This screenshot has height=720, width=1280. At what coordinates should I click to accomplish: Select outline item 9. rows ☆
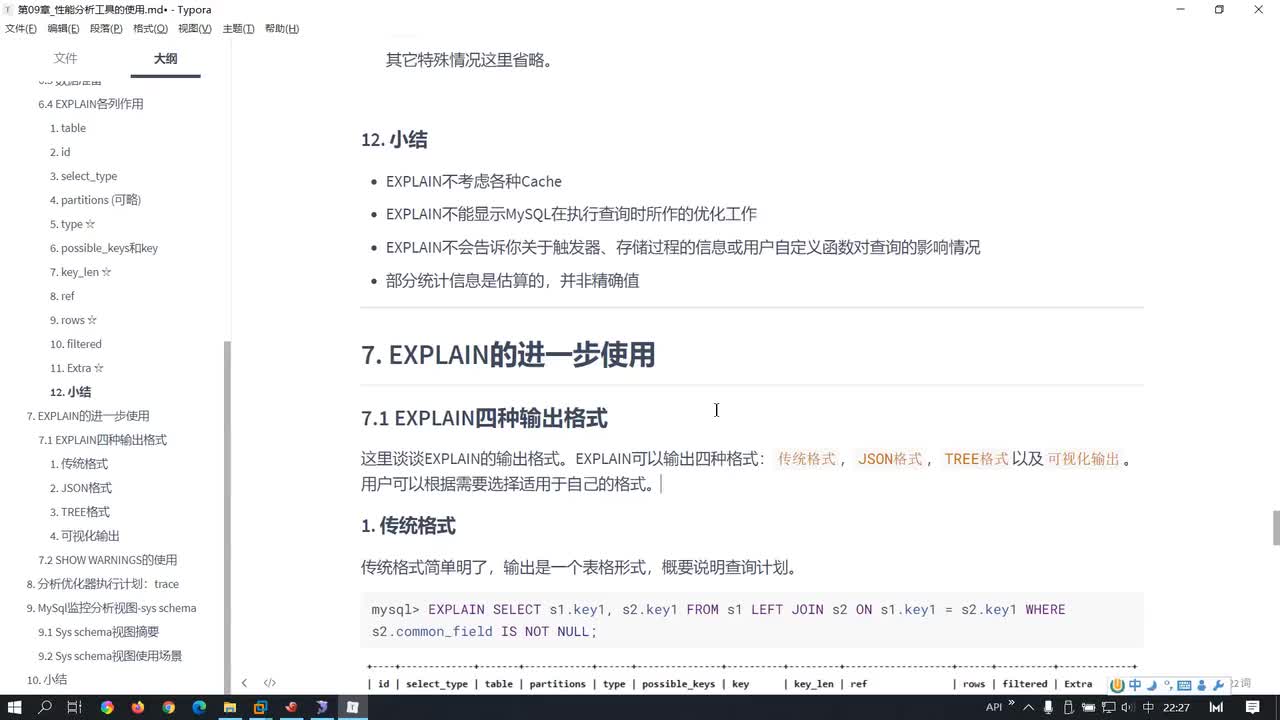pyautogui.click(x=74, y=320)
